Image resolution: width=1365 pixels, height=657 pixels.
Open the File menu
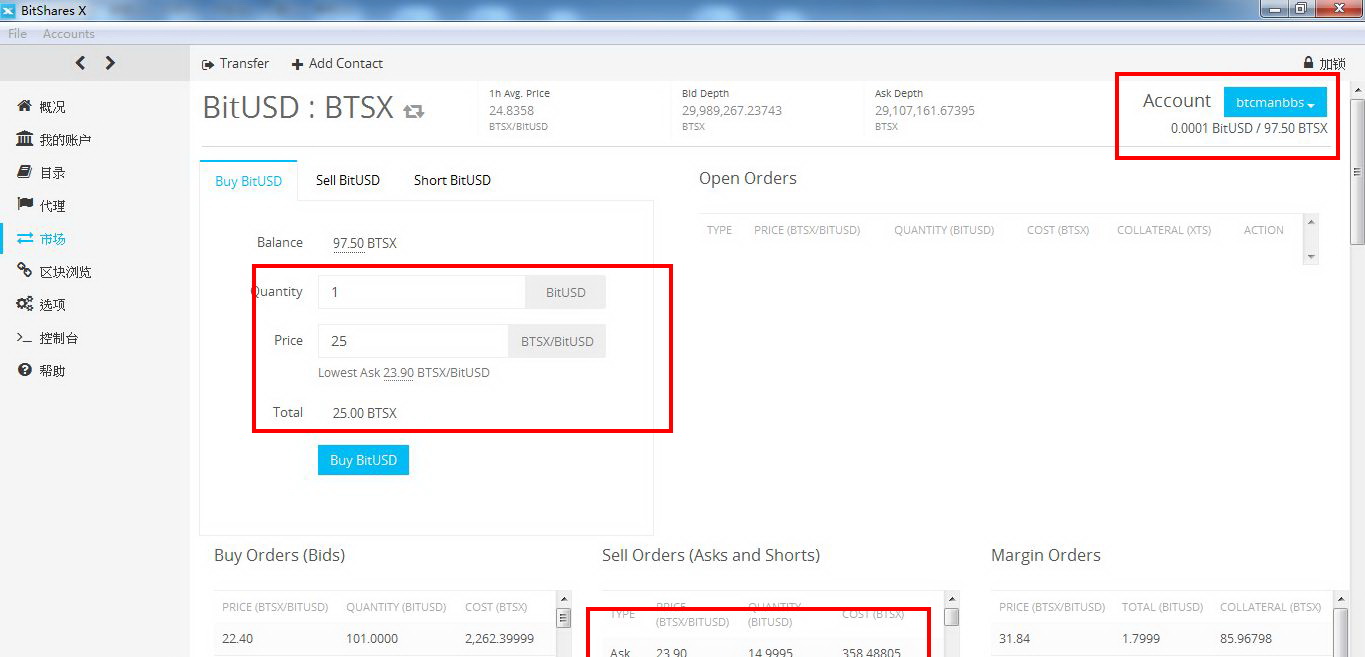pyautogui.click(x=18, y=34)
